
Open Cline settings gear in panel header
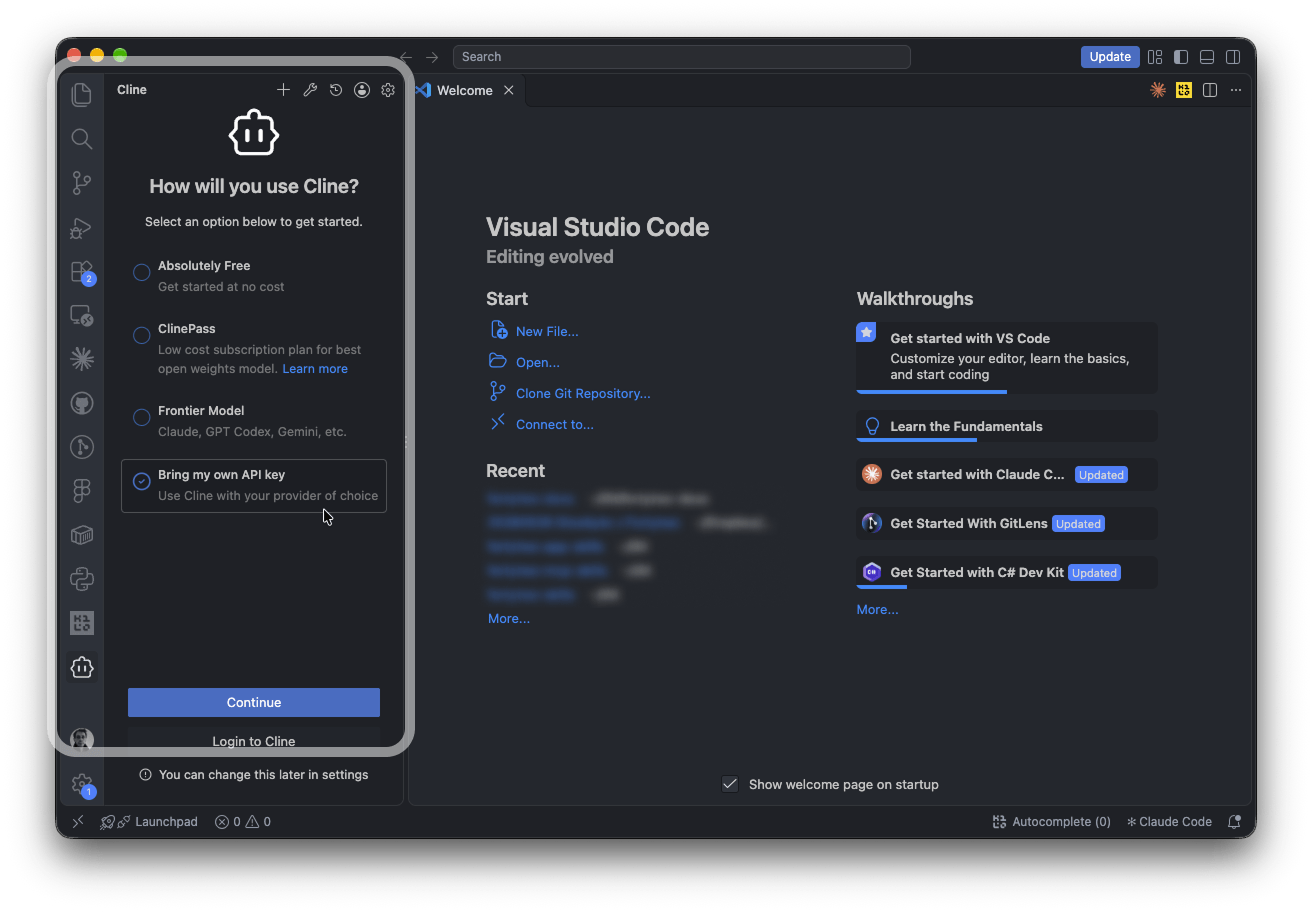388,90
